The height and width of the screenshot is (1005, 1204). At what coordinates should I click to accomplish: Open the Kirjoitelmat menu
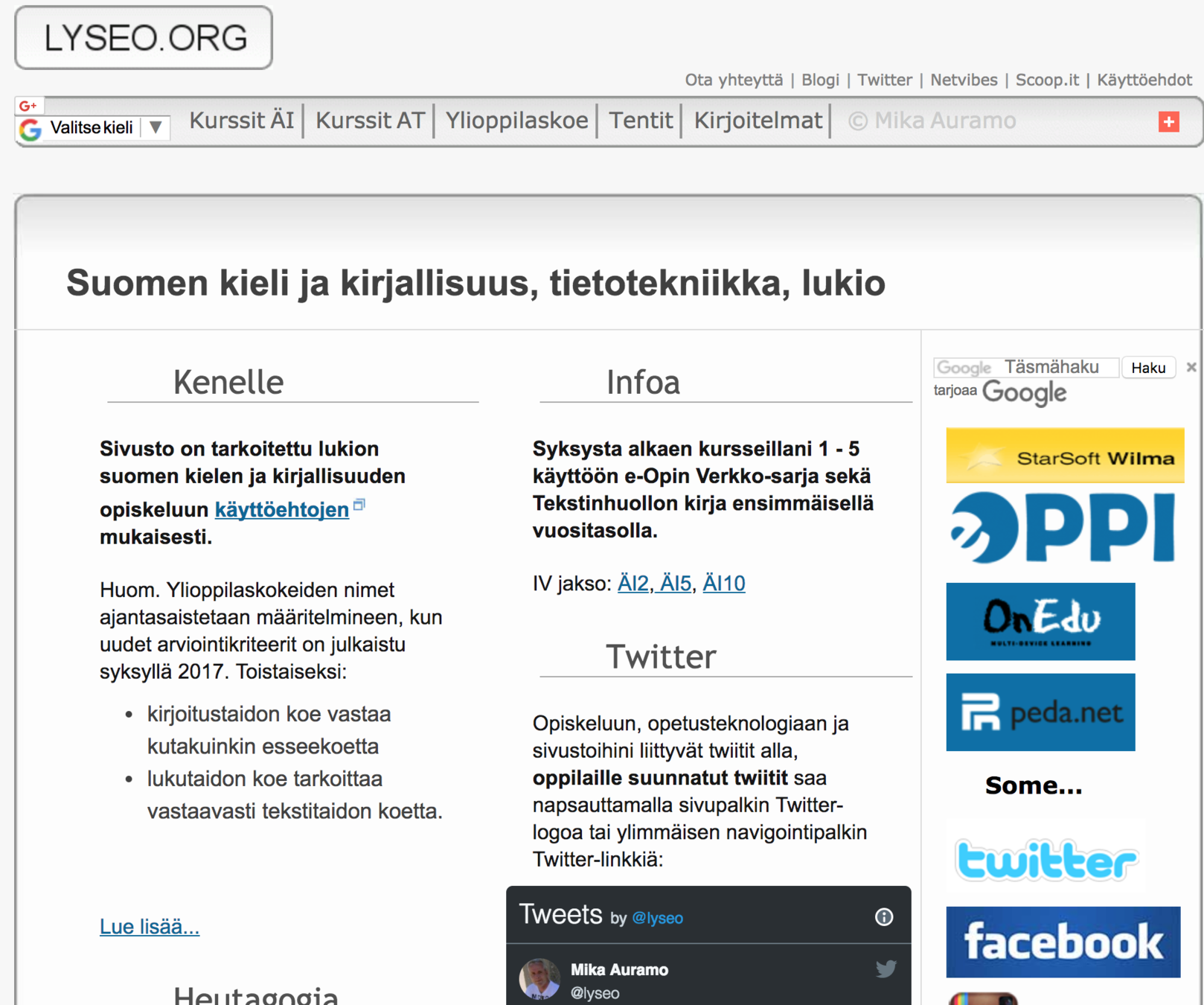click(758, 121)
